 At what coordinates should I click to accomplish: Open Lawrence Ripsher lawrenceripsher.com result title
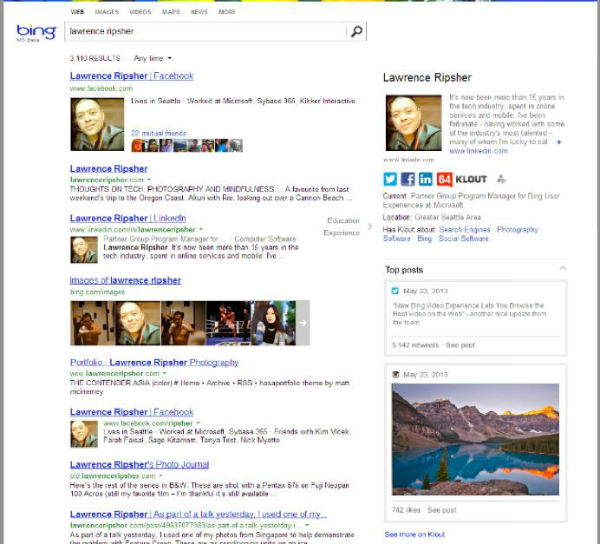pos(109,169)
